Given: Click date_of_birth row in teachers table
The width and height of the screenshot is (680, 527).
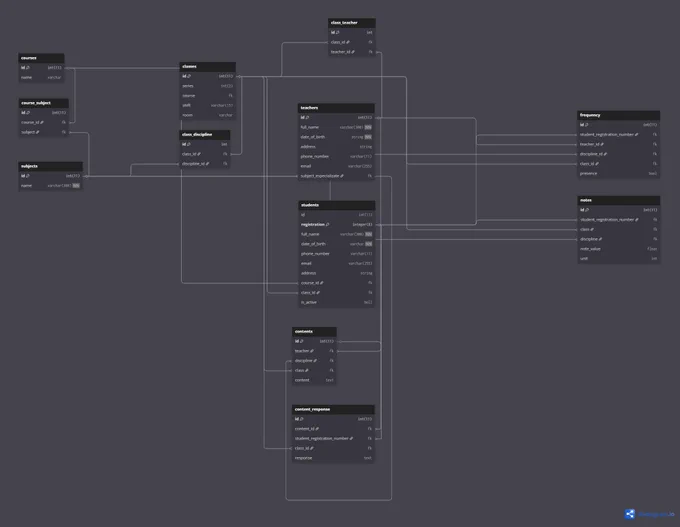Looking at the screenshot, I should tap(336, 137).
